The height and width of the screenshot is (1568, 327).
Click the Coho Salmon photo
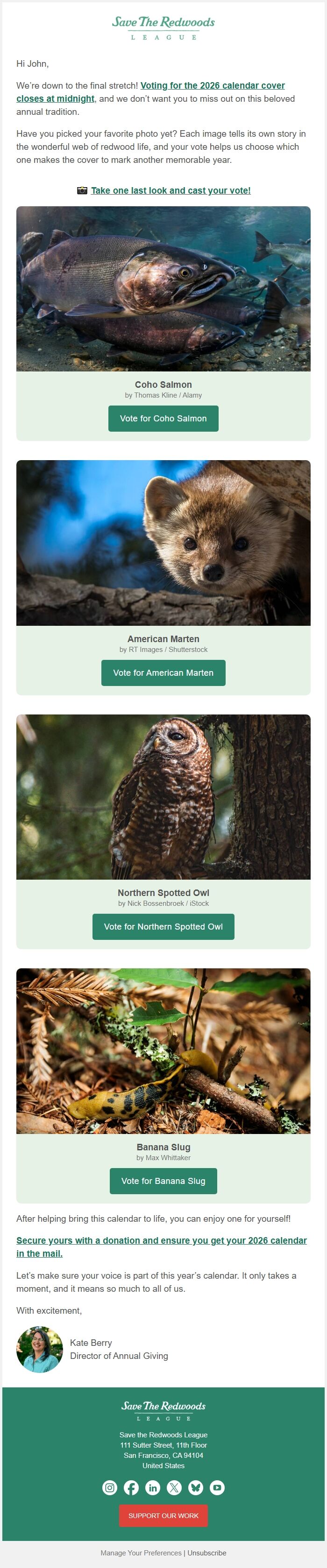point(163,288)
